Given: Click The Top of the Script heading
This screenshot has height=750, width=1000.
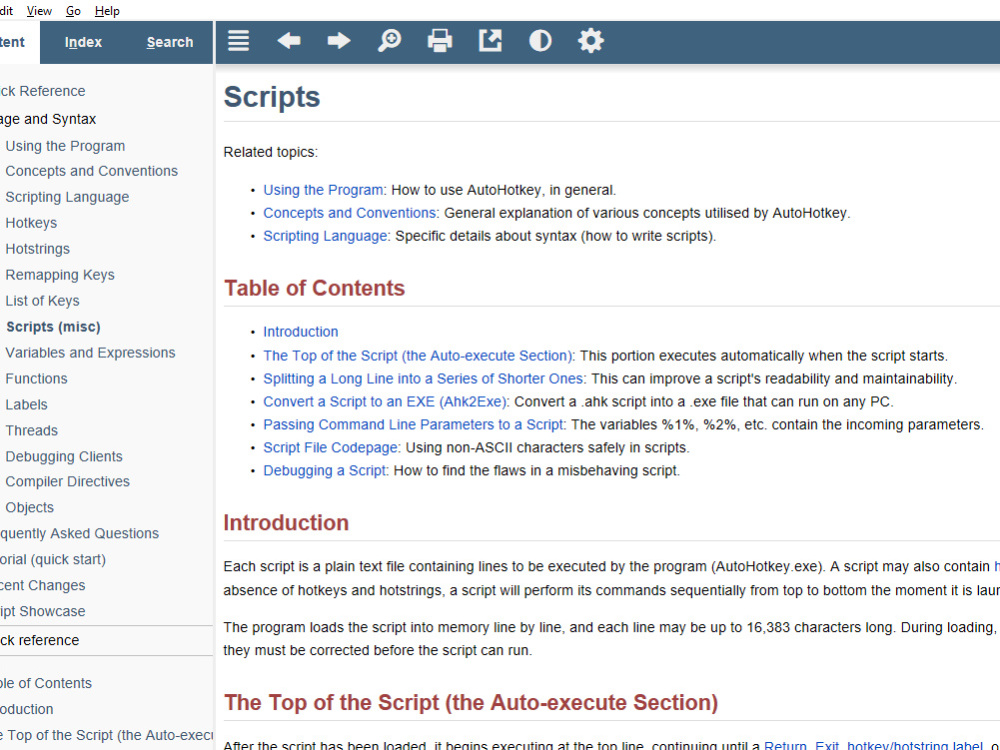Looking at the screenshot, I should [x=471, y=703].
